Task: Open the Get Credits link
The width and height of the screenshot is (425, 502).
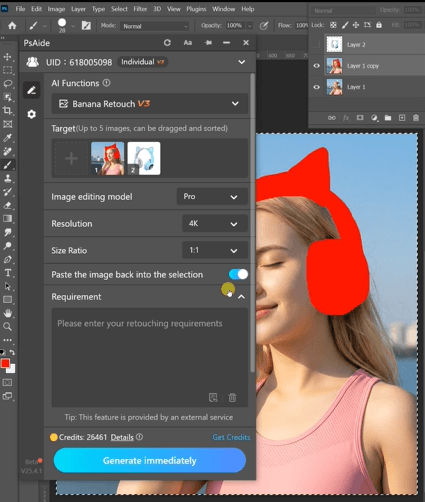Action: point(231,437)
